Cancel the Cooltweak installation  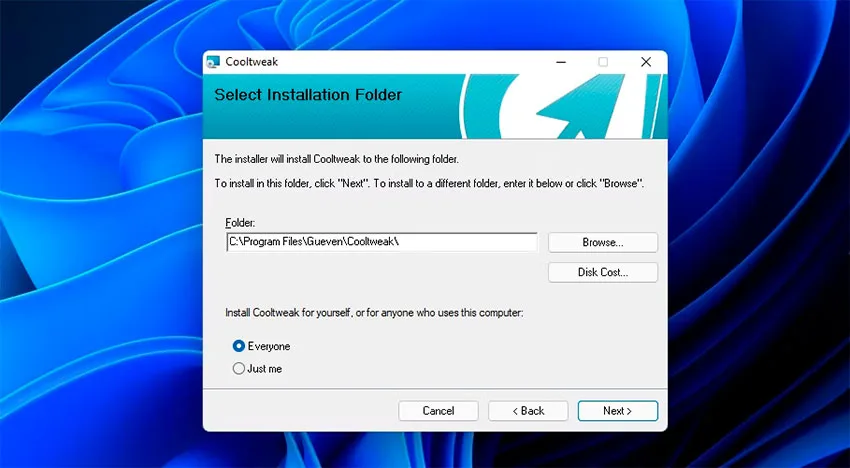(x=438, y=411)
